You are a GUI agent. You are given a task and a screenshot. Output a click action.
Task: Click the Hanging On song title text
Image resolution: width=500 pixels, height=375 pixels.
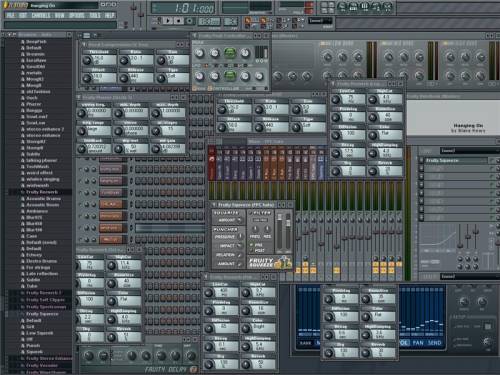(x=468, y=126)
